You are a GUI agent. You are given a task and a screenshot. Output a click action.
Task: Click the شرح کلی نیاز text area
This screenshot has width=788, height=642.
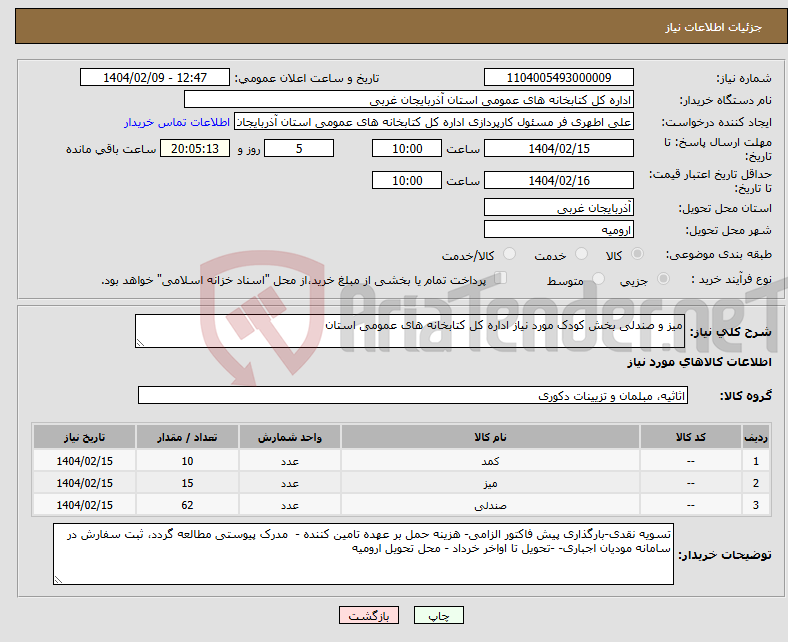(x=410, y=331)
